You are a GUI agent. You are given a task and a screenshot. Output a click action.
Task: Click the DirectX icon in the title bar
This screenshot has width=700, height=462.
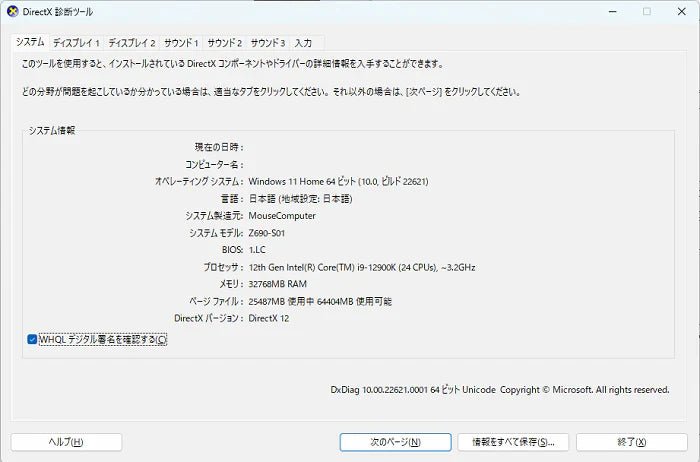pyautogui.click(x=11, y=12)
